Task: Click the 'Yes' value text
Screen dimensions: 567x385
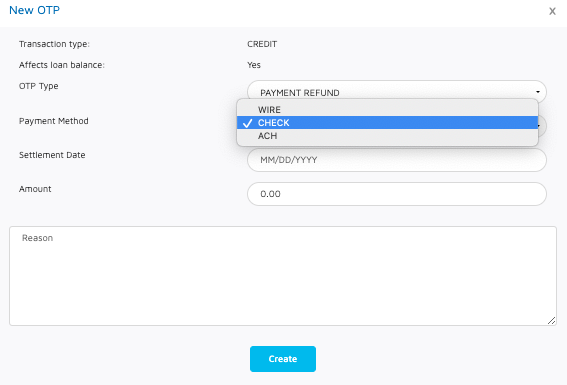Action: tap(254, 65)
